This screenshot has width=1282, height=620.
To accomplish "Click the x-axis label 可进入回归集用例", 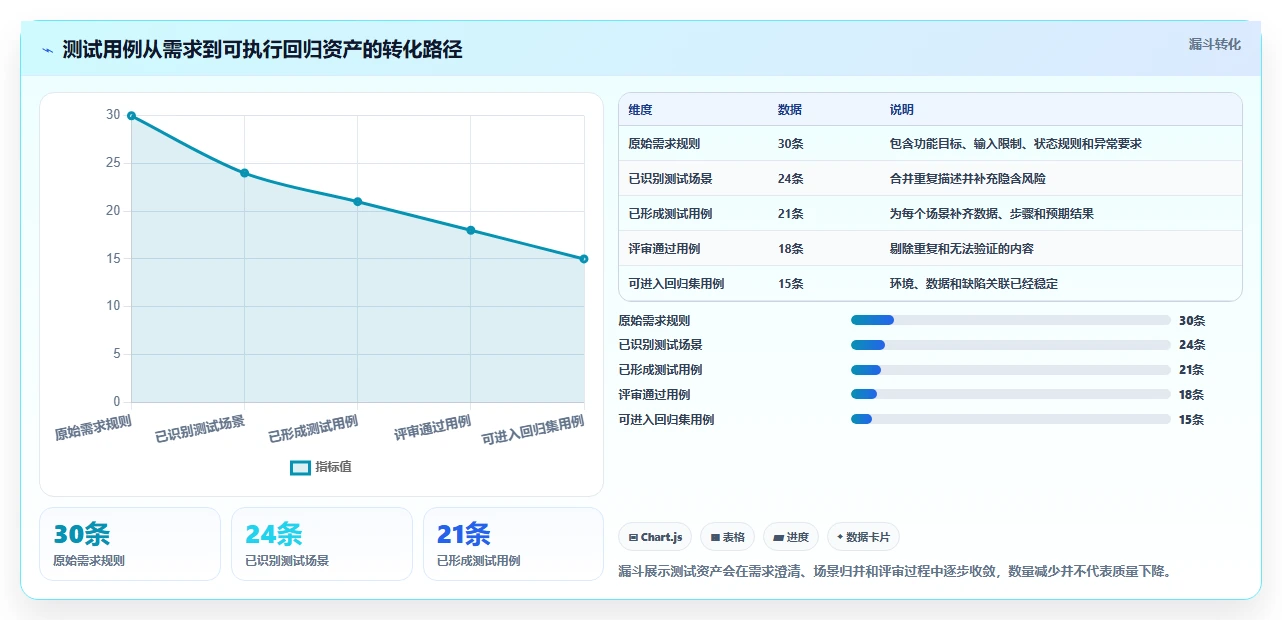I will pyautogui.click(x=533, y=431).
